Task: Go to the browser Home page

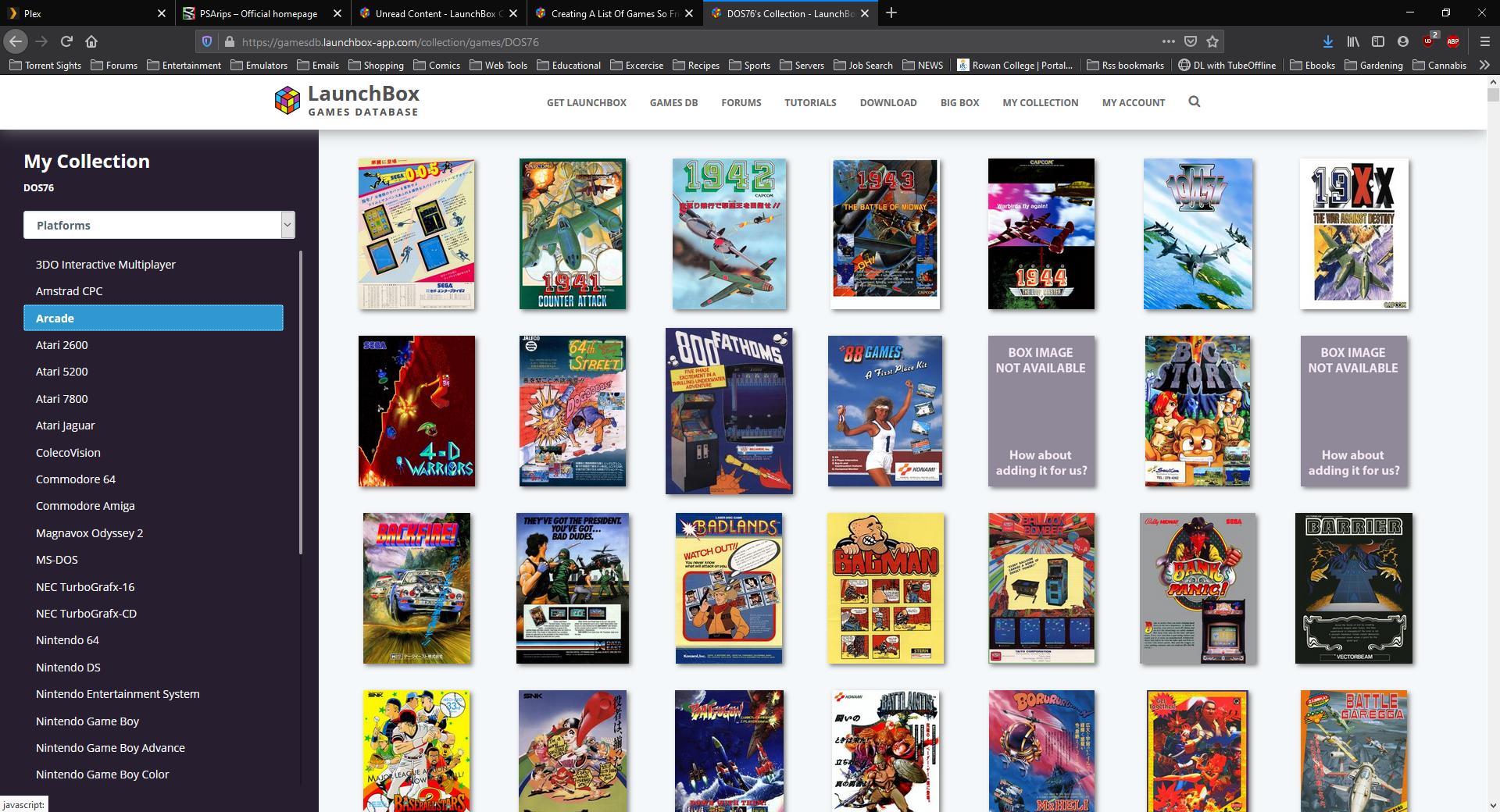Action: 91,41
